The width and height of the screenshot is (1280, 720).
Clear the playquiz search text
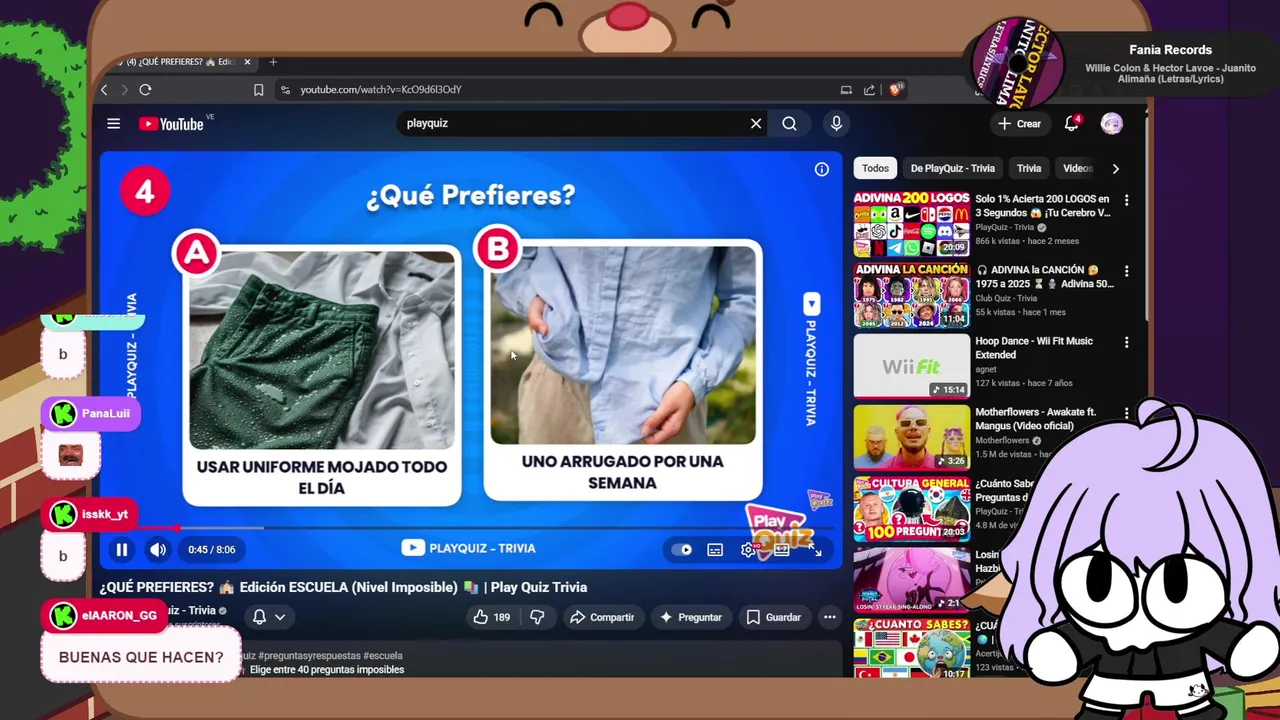(x=756, y=124)
